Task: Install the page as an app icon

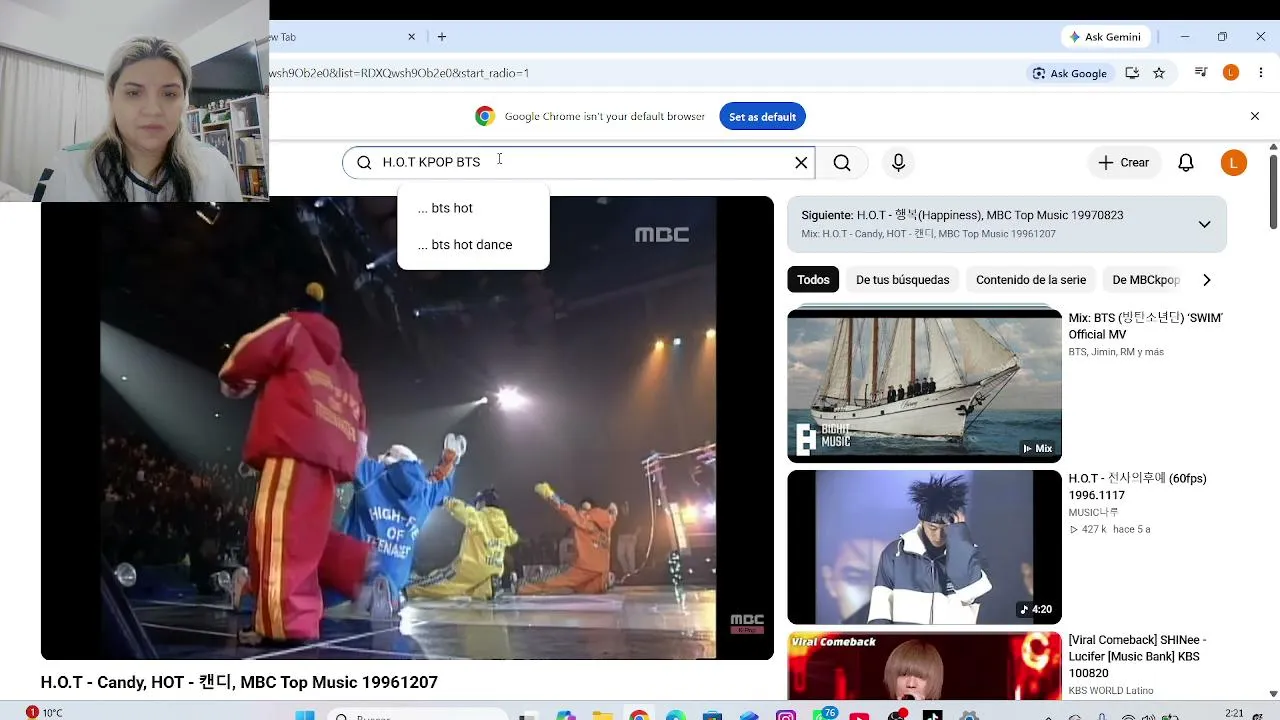Action: click(1132, 73)
